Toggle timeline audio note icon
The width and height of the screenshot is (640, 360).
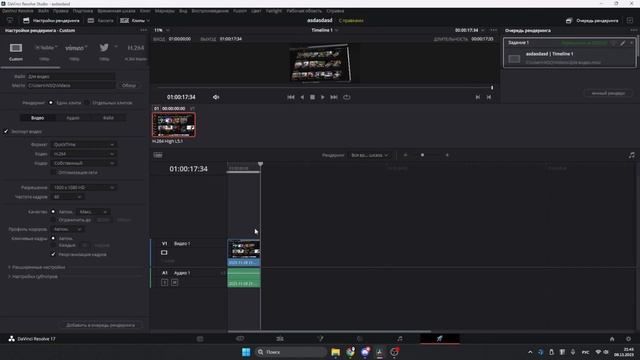click(631, 155)
